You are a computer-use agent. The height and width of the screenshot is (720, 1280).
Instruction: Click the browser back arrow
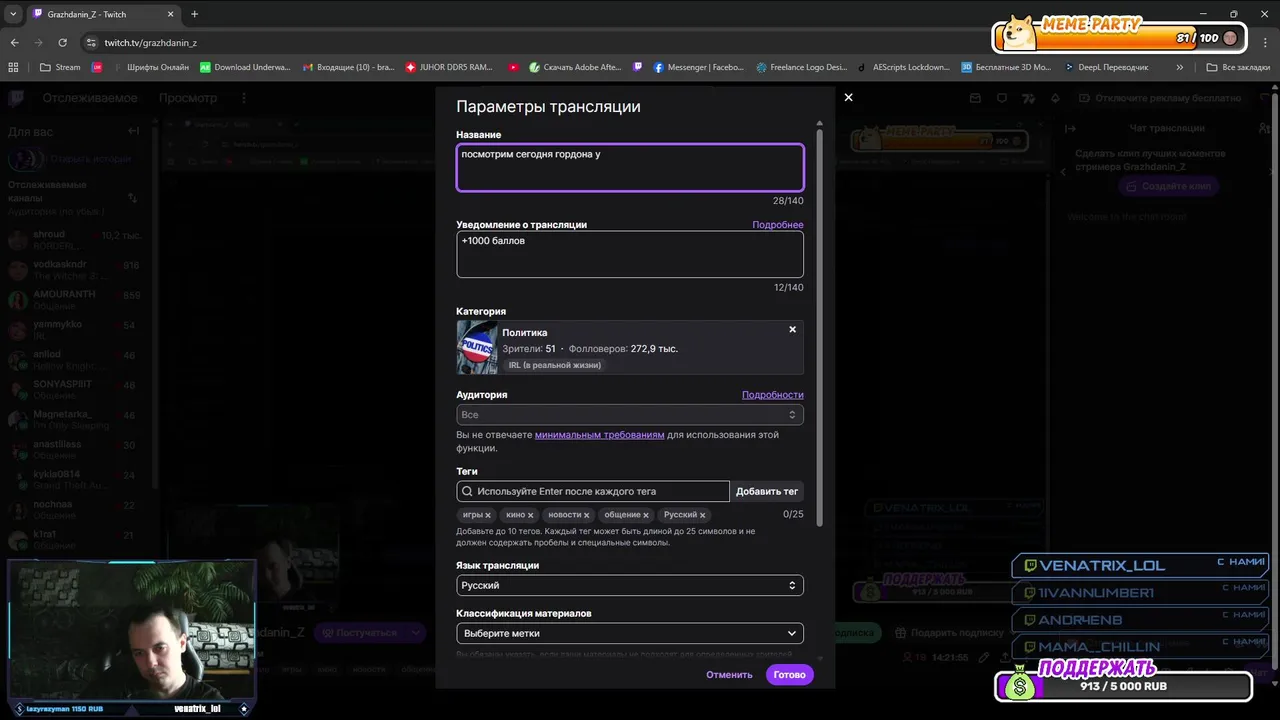pyautogui.click(x=14, y=43)
